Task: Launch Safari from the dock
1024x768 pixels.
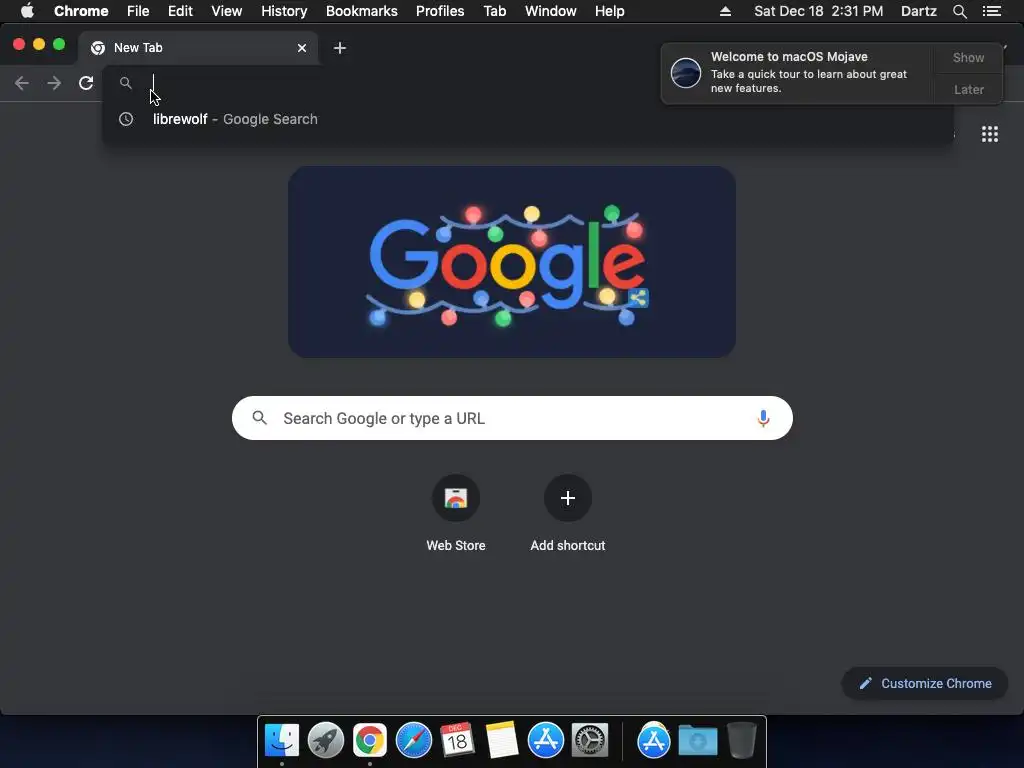Action: click(413, 740)
